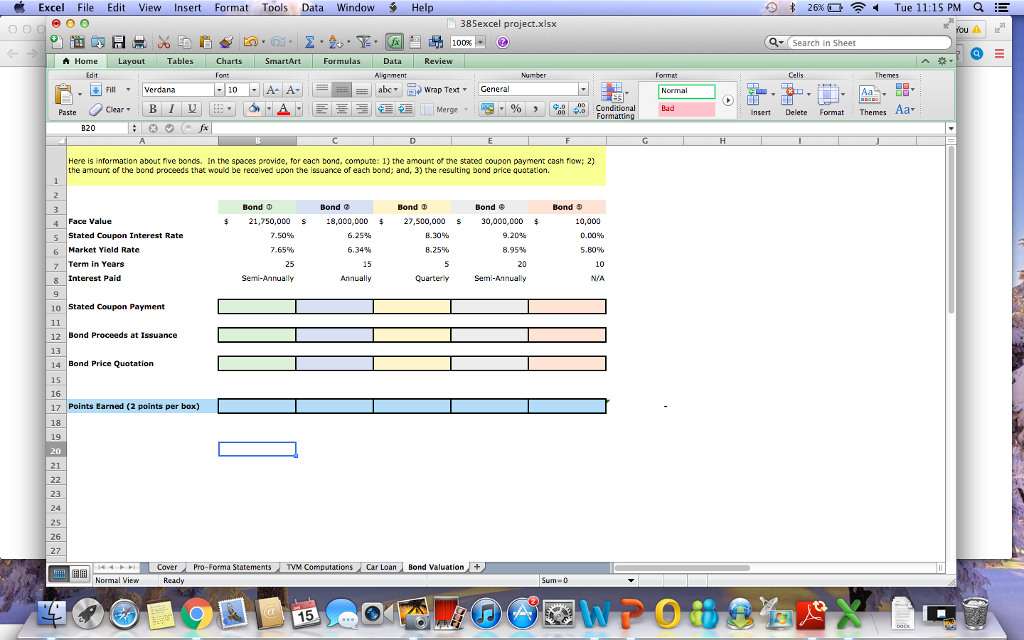The height and width of the screenshot is (640, 1024).
Task: Toggle Italic formatting
Action: (172, 109)
